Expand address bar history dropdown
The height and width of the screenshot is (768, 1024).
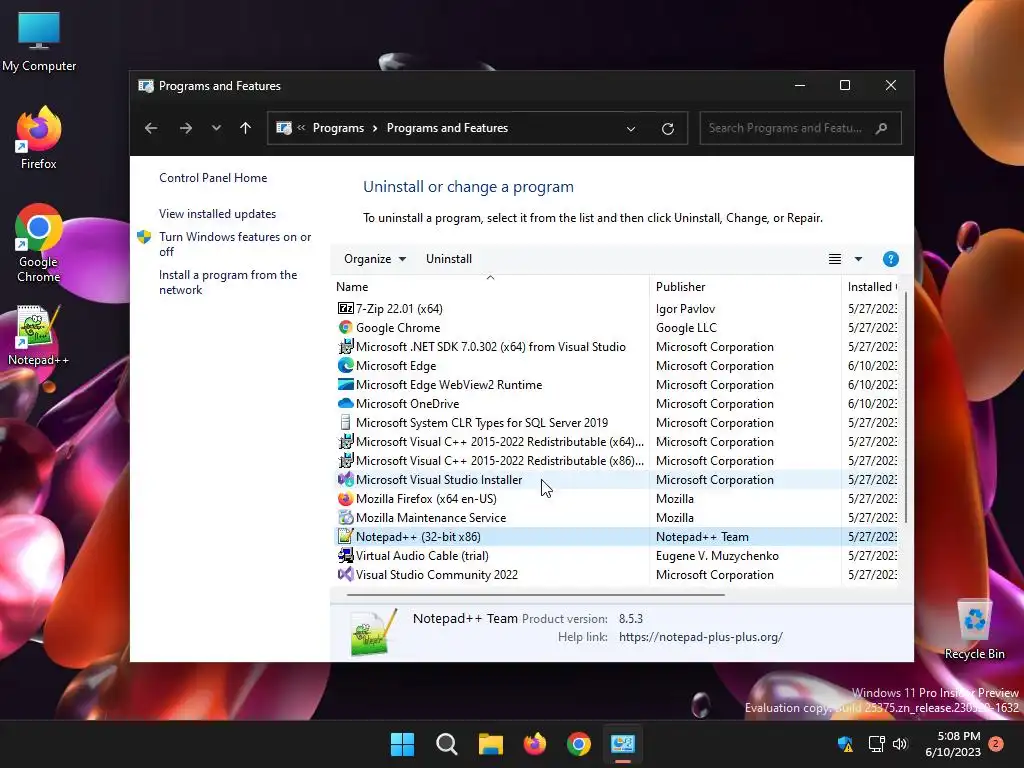[x=631, y=129]
